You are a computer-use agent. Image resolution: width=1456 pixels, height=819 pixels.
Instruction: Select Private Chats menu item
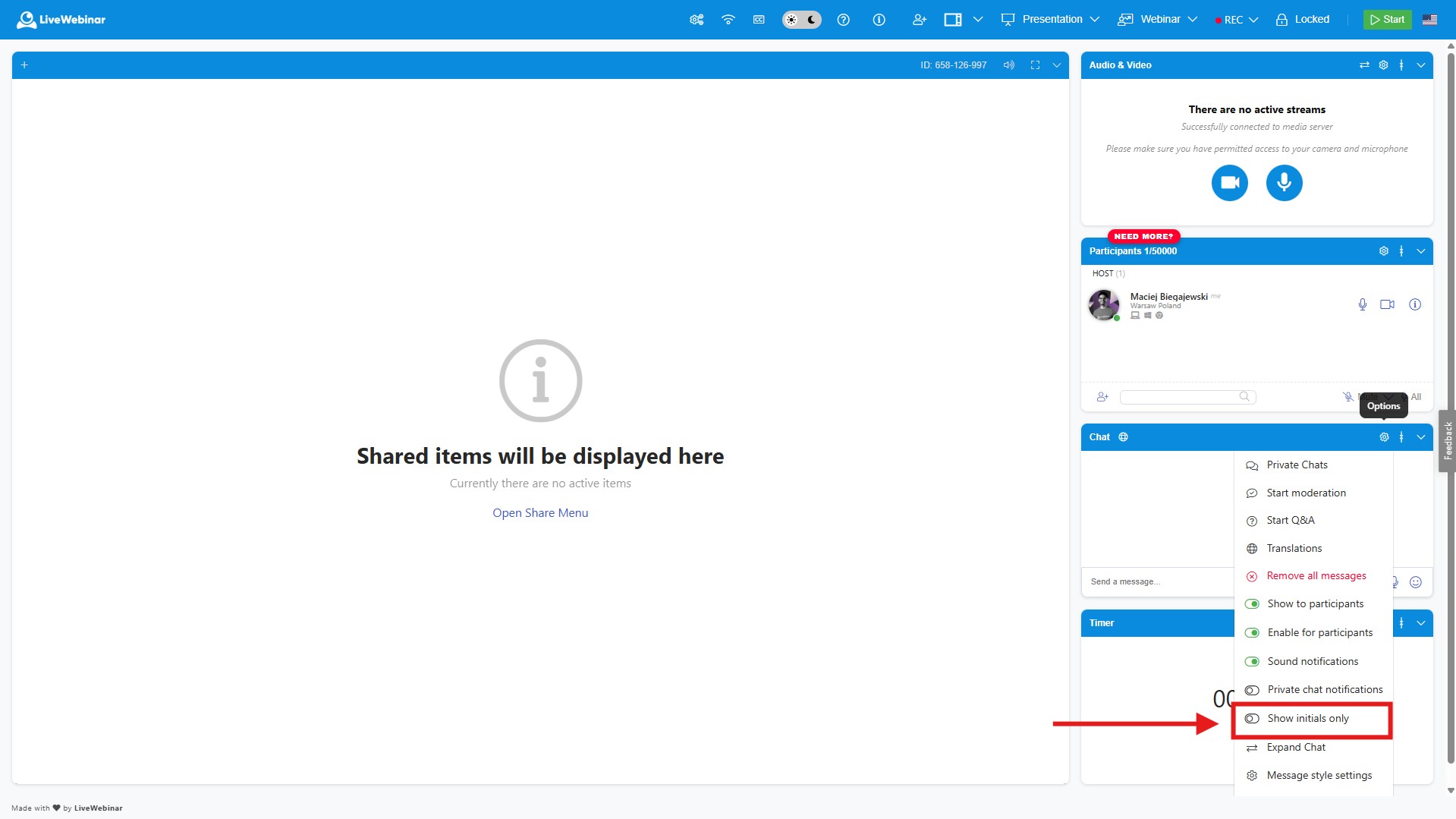[x=1313, y=465]
